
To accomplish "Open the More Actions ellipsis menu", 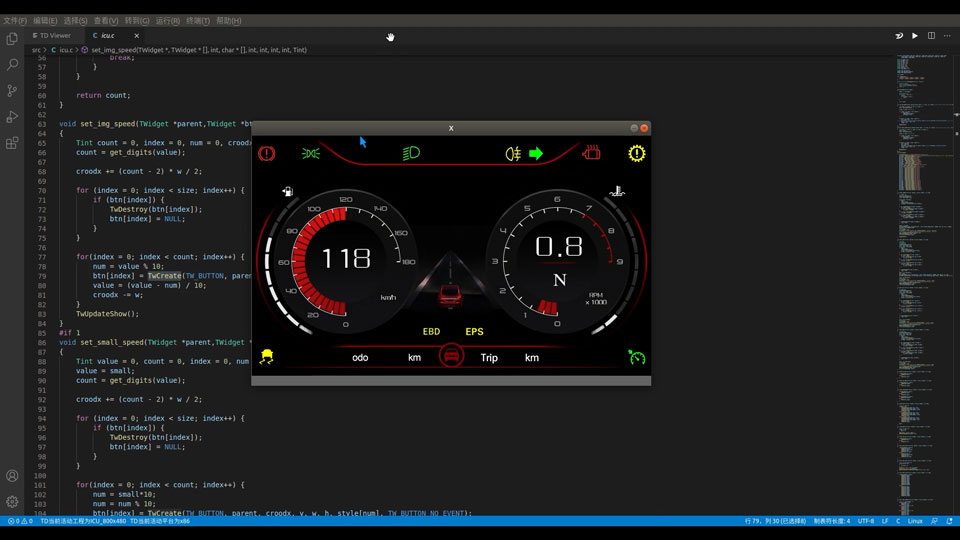I will tap(948, 36).
